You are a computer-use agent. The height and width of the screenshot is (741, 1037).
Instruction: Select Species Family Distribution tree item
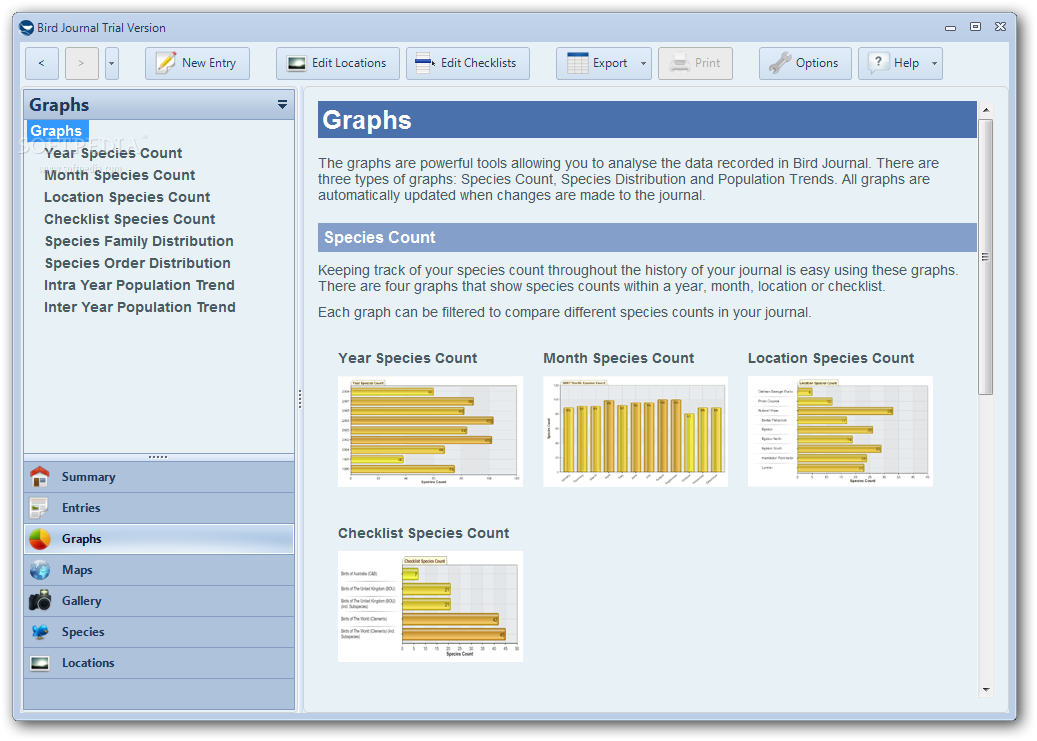[139, 241]
